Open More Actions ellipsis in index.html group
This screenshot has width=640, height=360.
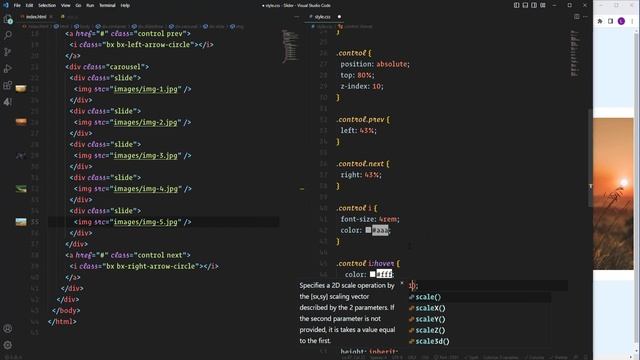coord(297,17)
